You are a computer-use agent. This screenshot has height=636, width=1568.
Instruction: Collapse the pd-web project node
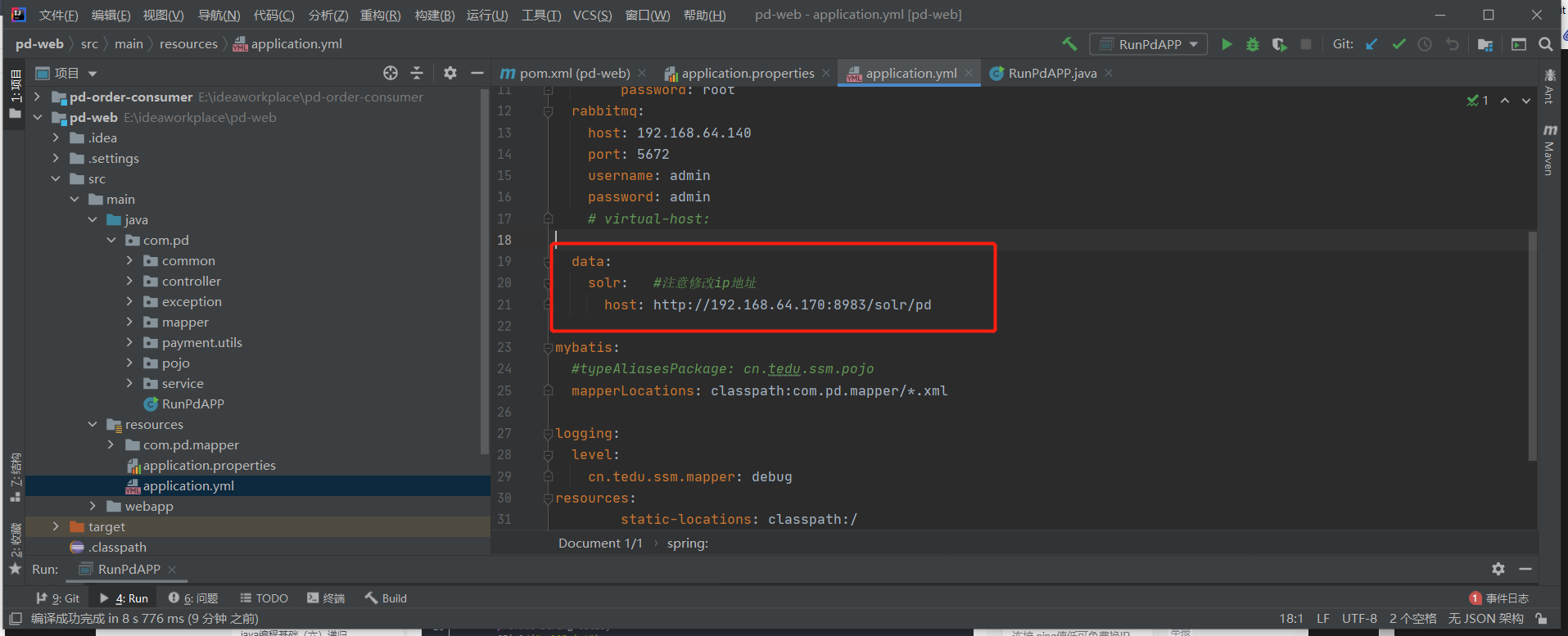pos(38,117)
